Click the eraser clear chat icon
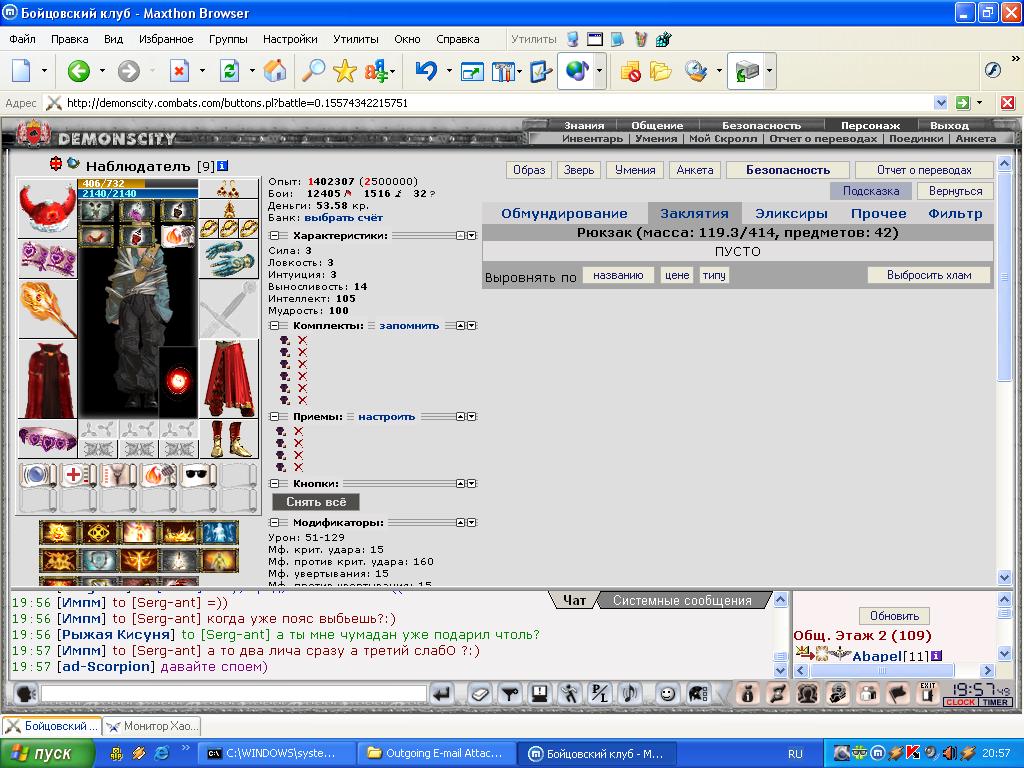The height and width of the screenshot is (768, 1024). click(x=480, y=693)
